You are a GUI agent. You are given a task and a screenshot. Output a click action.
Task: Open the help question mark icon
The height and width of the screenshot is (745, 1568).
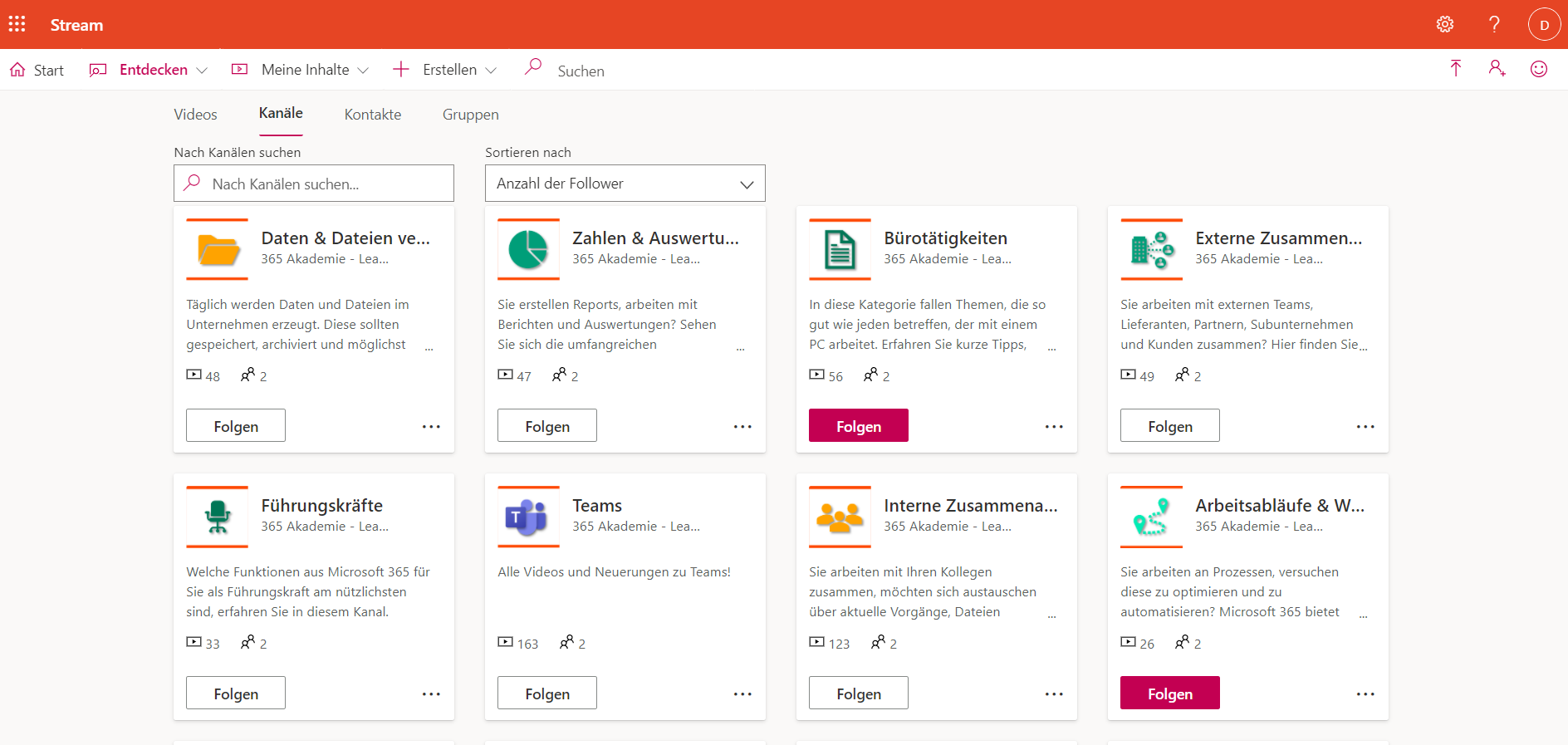[1494, 24]
